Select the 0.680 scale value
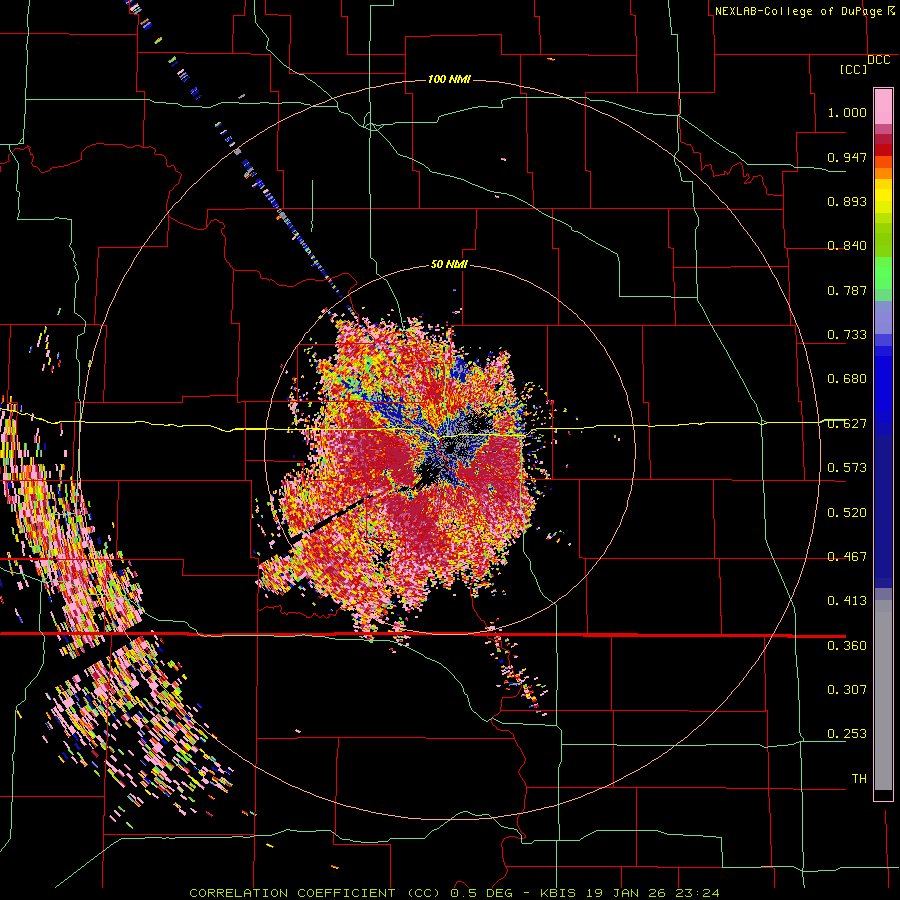900x900 pixels. tap(847, 379)
